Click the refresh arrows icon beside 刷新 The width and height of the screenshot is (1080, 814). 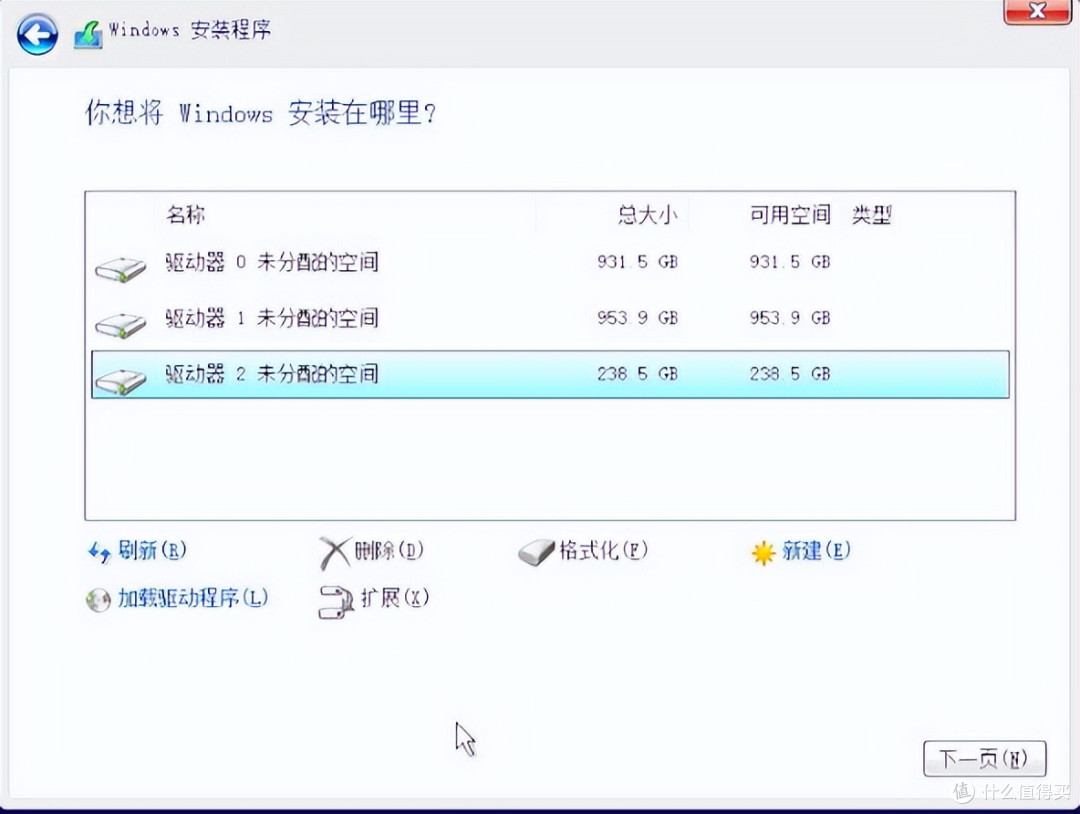tap(100, 552)
